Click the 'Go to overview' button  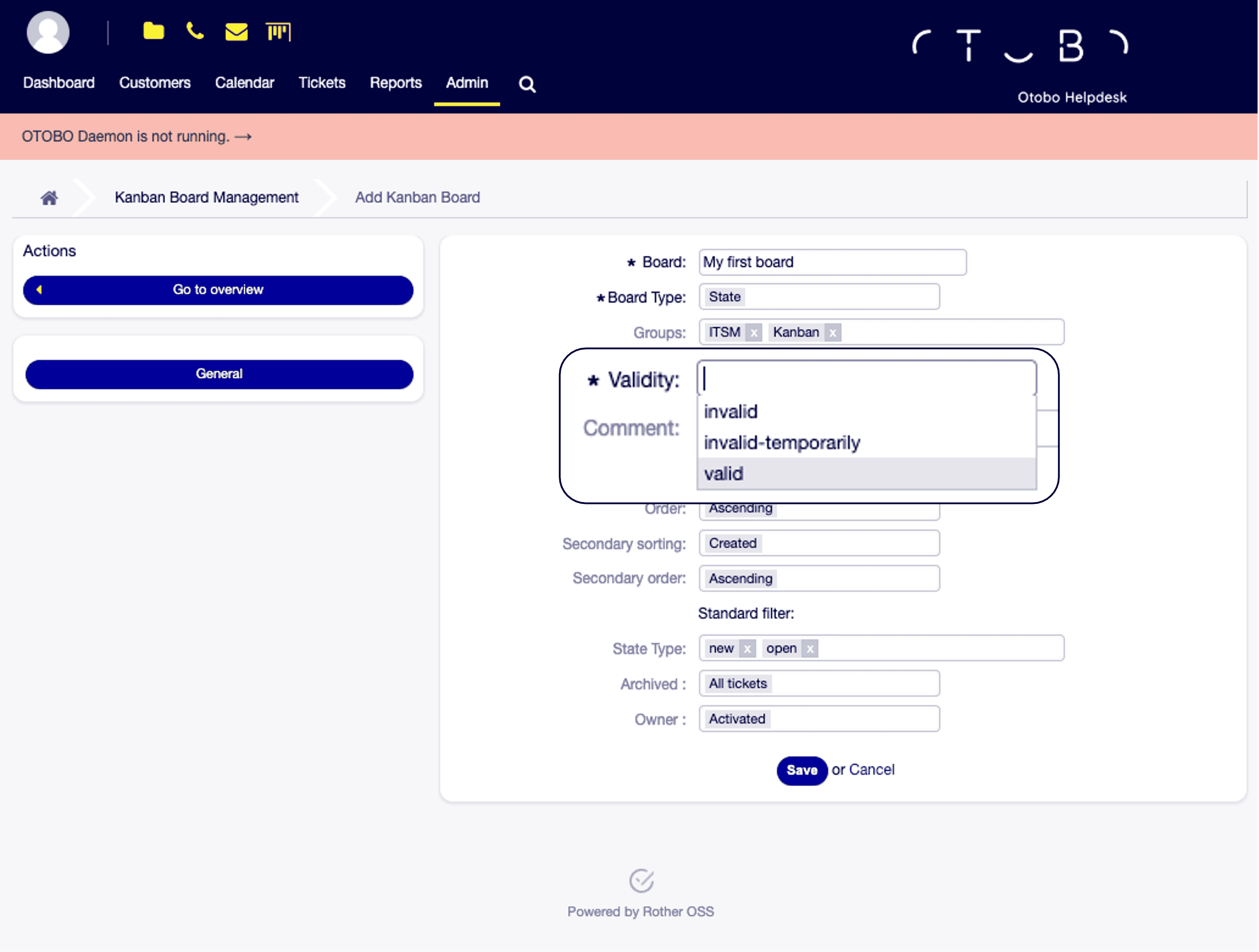(218, 290)
